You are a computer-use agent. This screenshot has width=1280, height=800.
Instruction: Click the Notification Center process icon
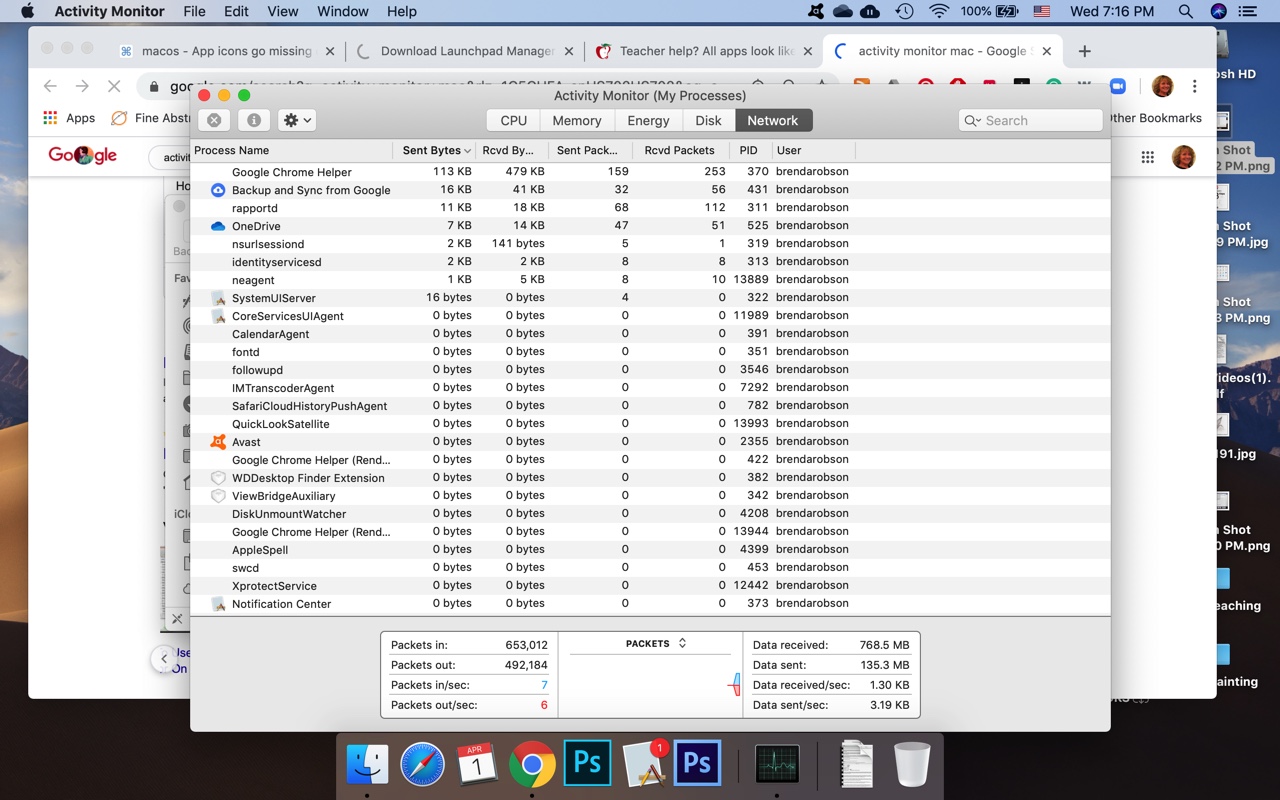click(x=218, y=604)
